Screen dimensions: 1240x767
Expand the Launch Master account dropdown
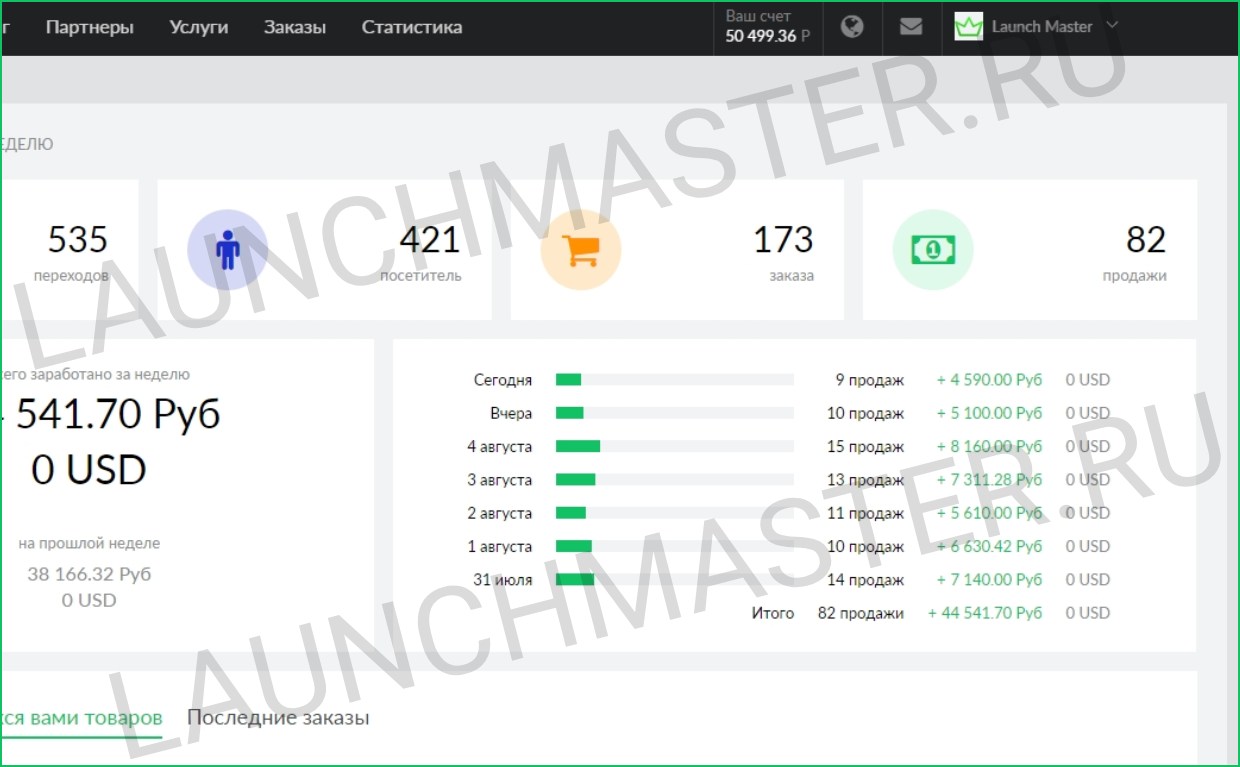1112,26
